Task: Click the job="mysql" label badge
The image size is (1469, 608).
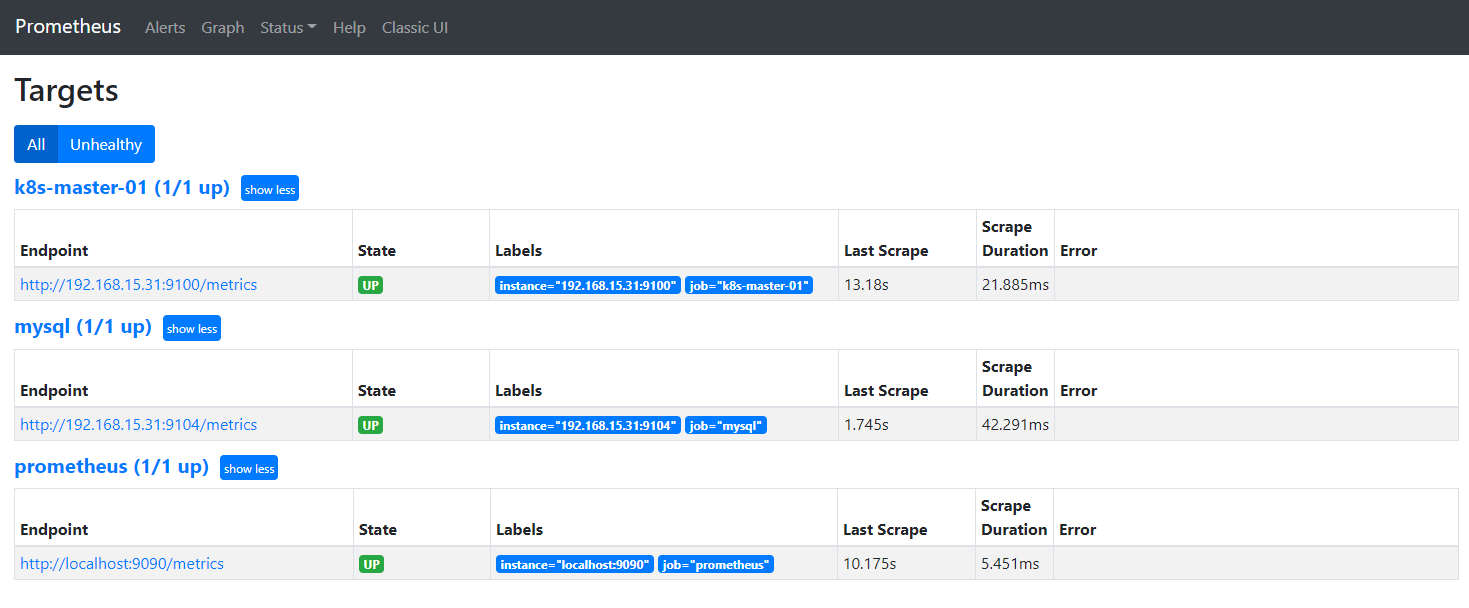Action: pos(725,425)
